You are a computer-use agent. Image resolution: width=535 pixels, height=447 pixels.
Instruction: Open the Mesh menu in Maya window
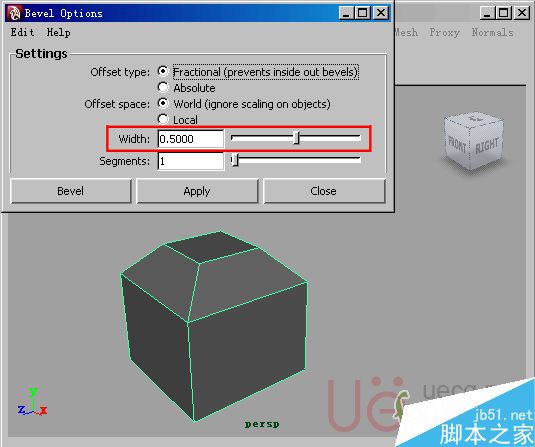click(406, 32)
